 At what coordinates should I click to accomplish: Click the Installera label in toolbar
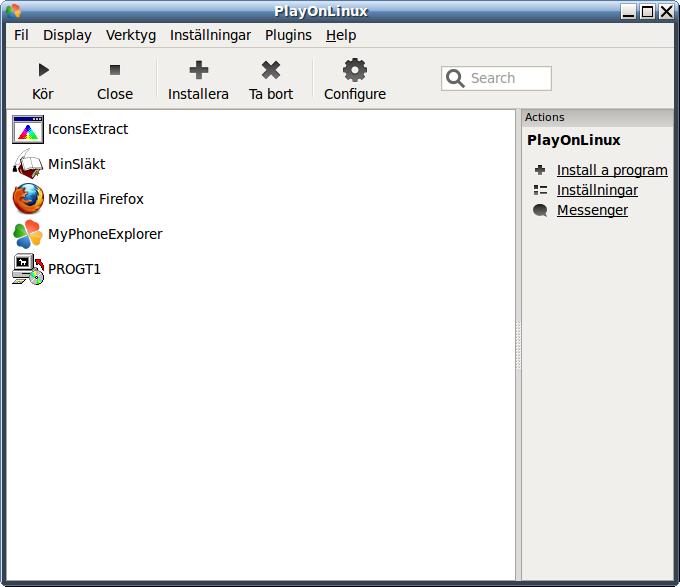point(198,94)
